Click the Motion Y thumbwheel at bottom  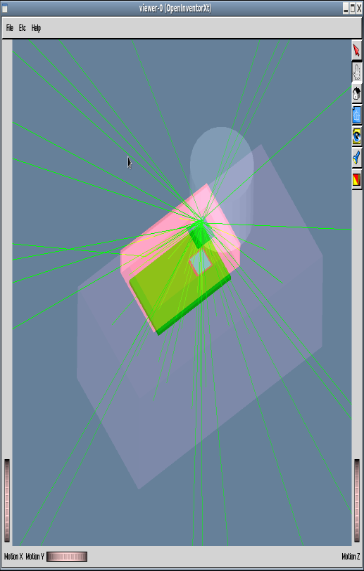pyautogui.click(x=67, y=556)
